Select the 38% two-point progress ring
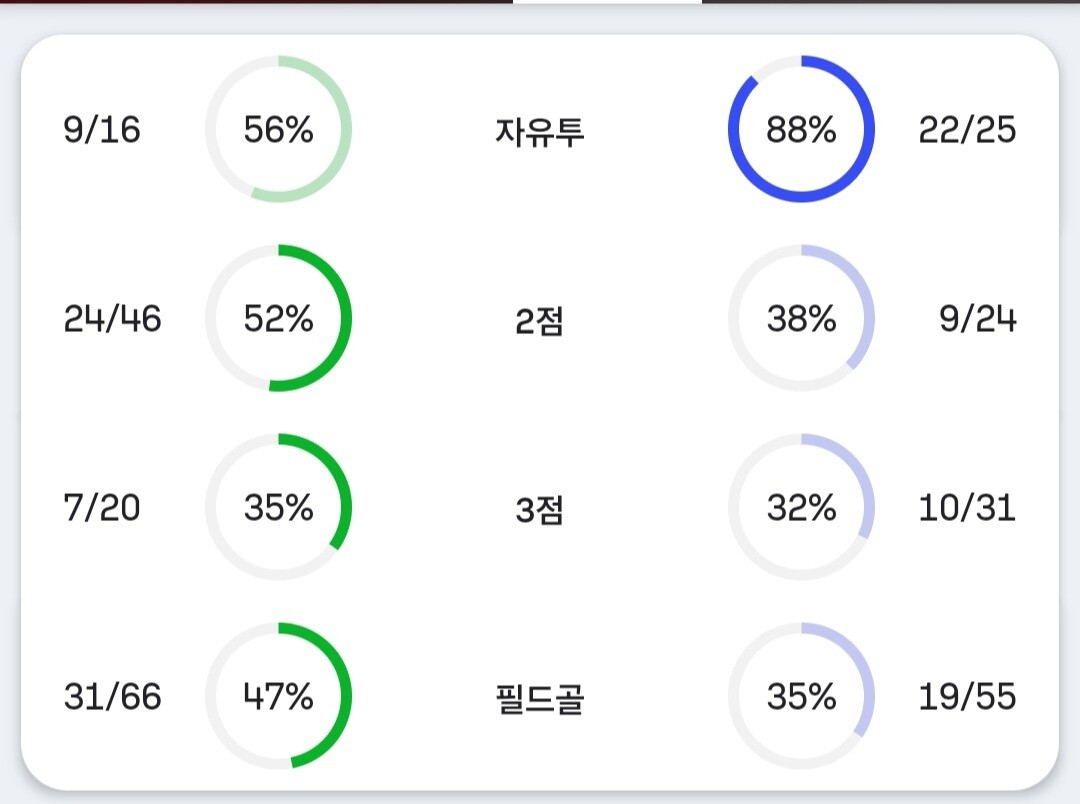Viewport: 1080px width, 804px height. tap(801, 318)
